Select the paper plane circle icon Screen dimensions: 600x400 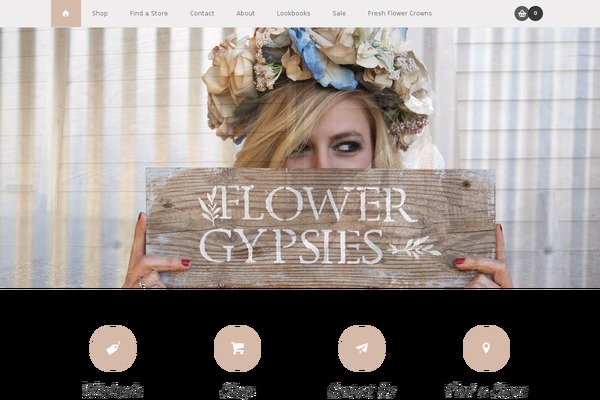(362, 348)
